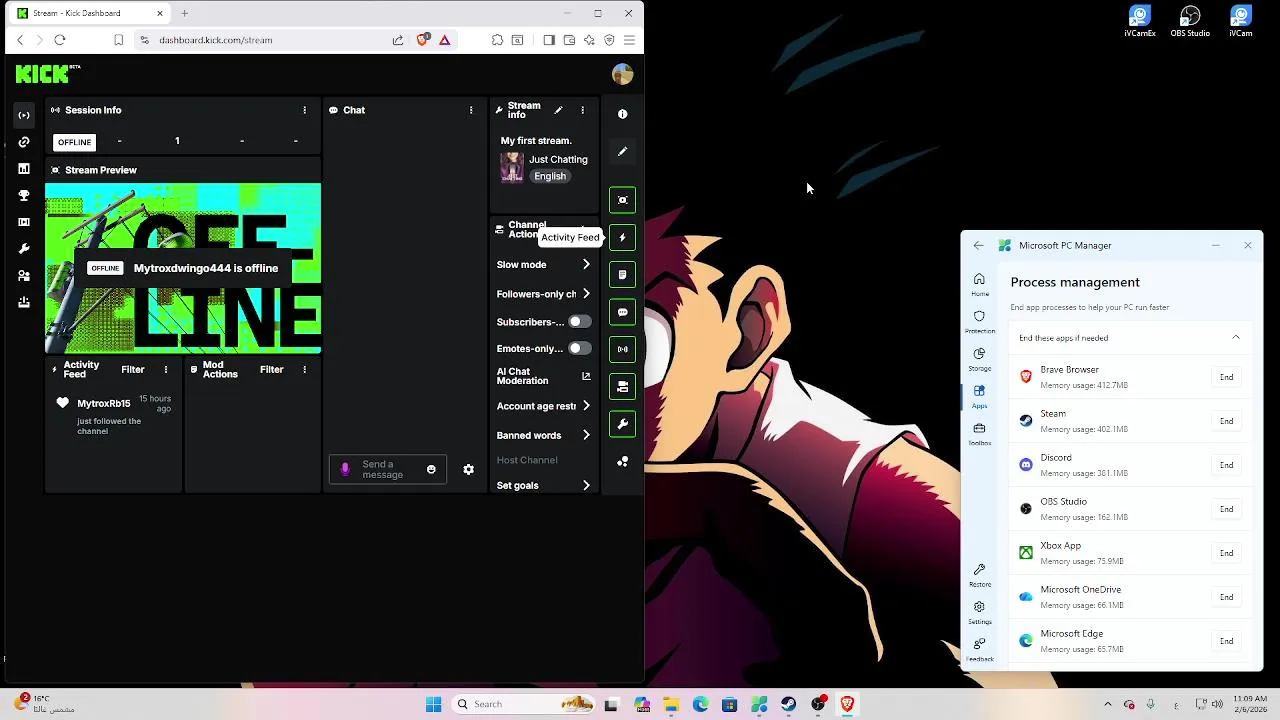1280x720 pixels.
Task: End OBS Studio process in PC Manager
Action: 1226,509
